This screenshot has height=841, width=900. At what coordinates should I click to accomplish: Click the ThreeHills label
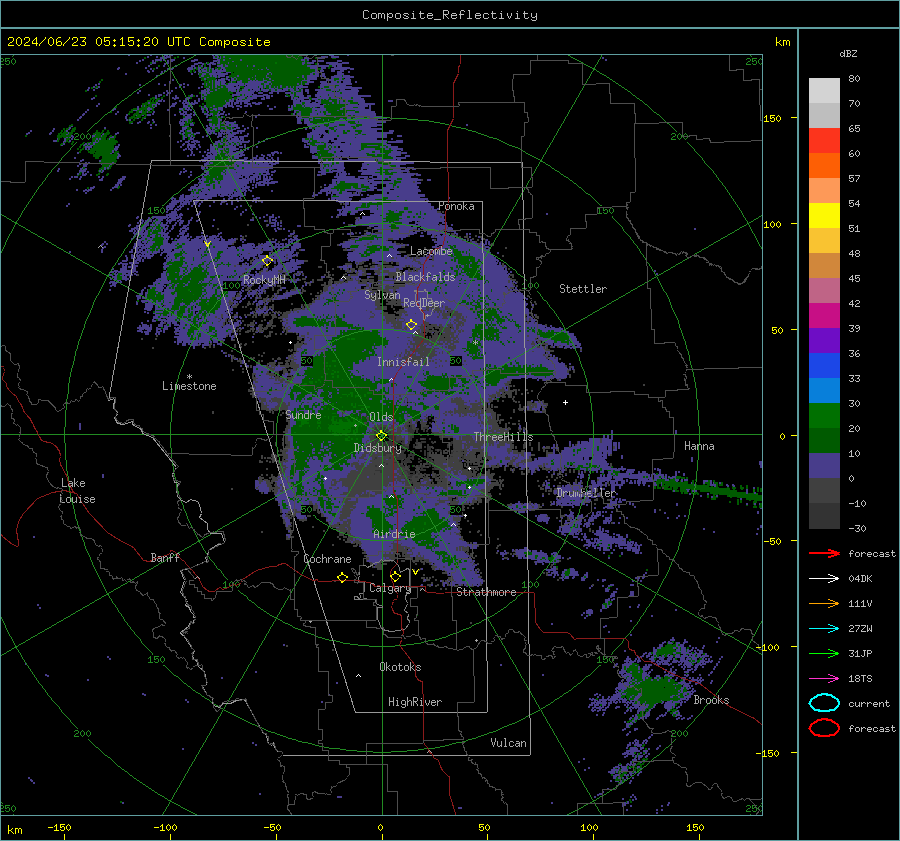point(503,437)
